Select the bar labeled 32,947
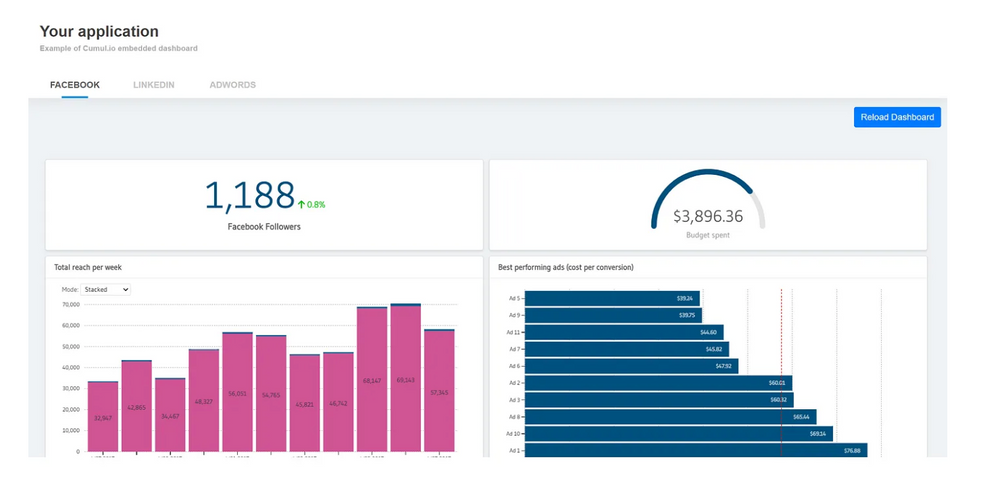 pyautogui.click(x=102, y=416)
